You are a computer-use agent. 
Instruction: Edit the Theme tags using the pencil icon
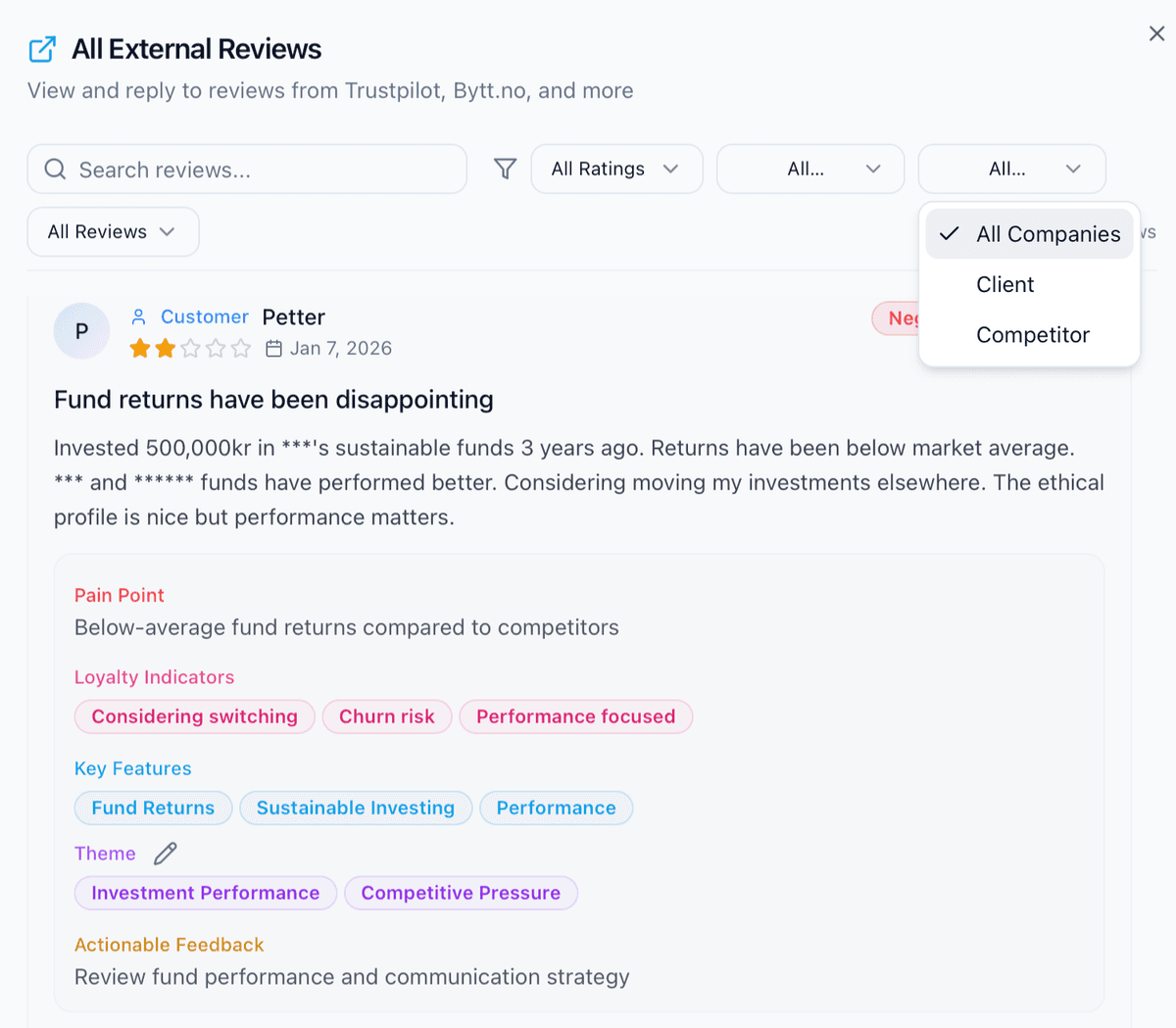click(165, 853)
